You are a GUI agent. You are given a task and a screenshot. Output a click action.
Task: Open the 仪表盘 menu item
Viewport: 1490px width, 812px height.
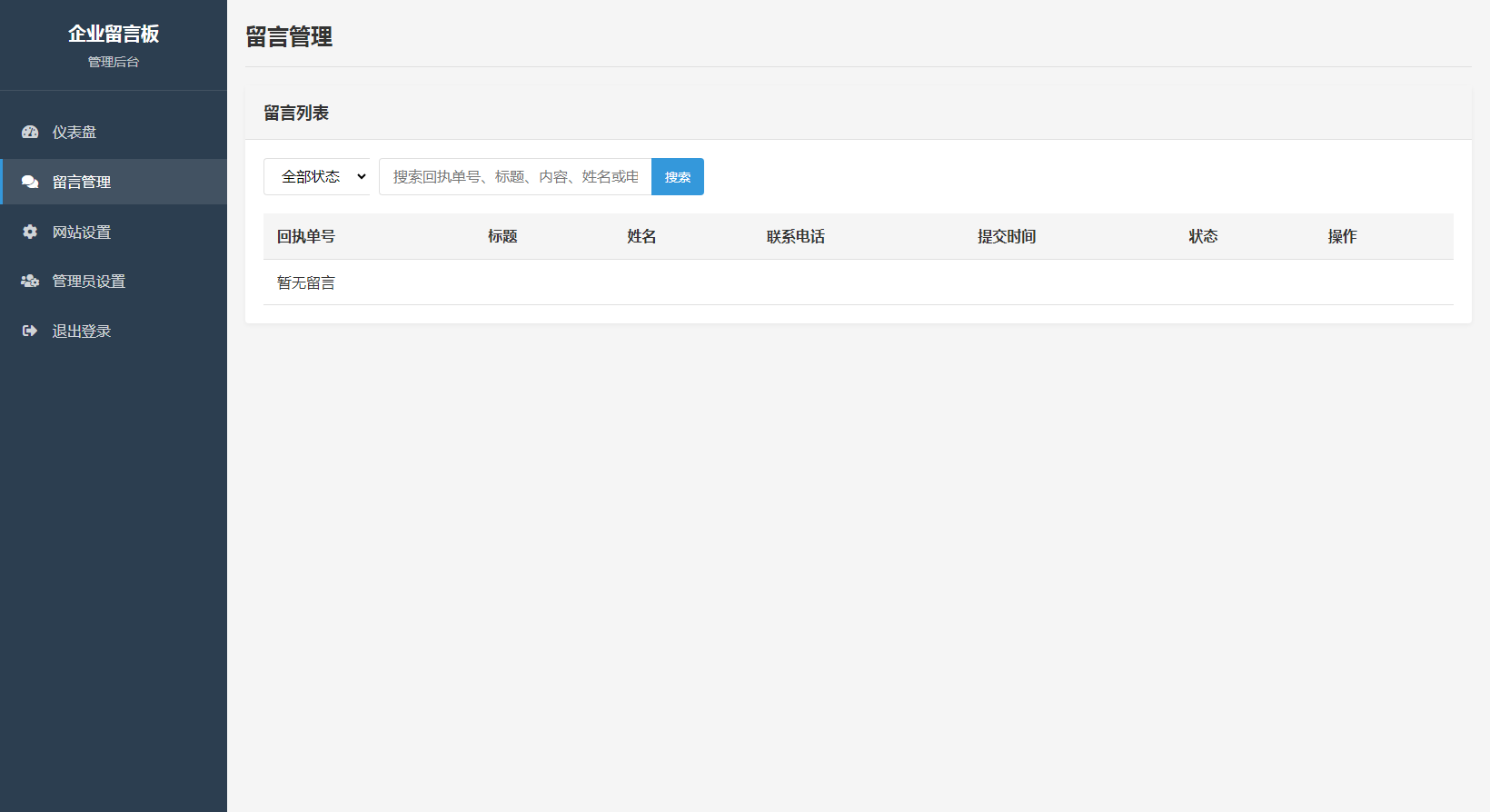[74, 132]
